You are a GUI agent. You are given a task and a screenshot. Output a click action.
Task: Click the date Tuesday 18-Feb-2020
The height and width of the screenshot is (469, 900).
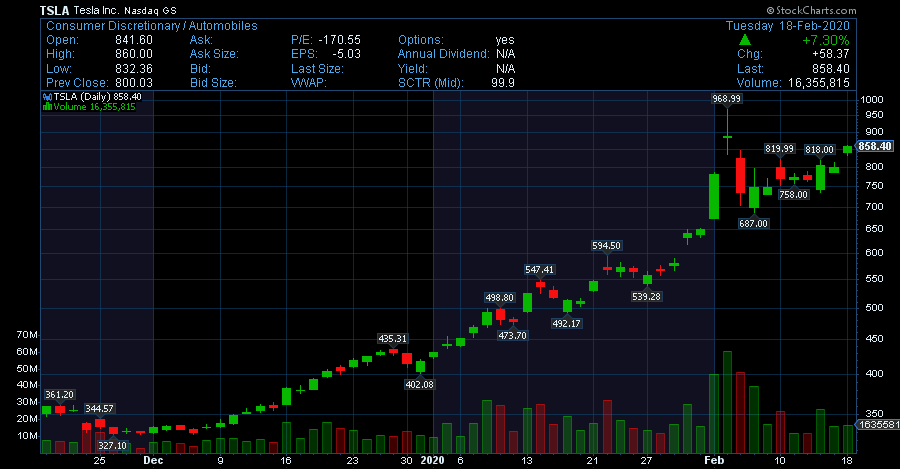tap(788, 26)
